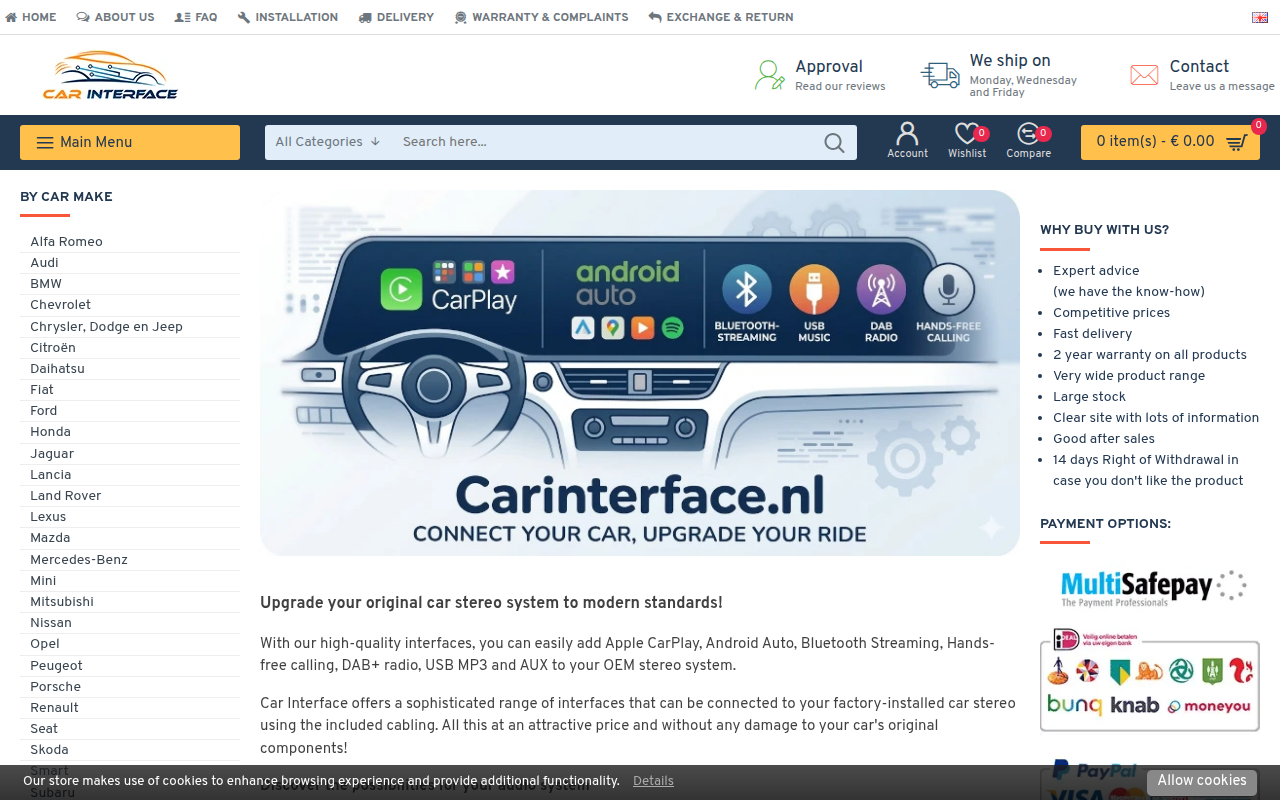
Task: Click the Carinterface.nl banner image
Action: [x=640, y=373]
